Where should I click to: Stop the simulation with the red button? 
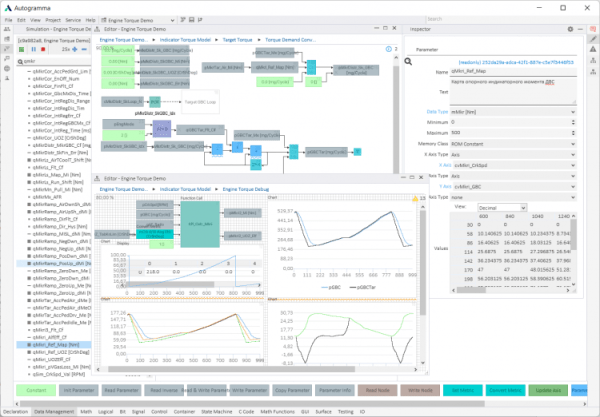(x=43, y=49)
